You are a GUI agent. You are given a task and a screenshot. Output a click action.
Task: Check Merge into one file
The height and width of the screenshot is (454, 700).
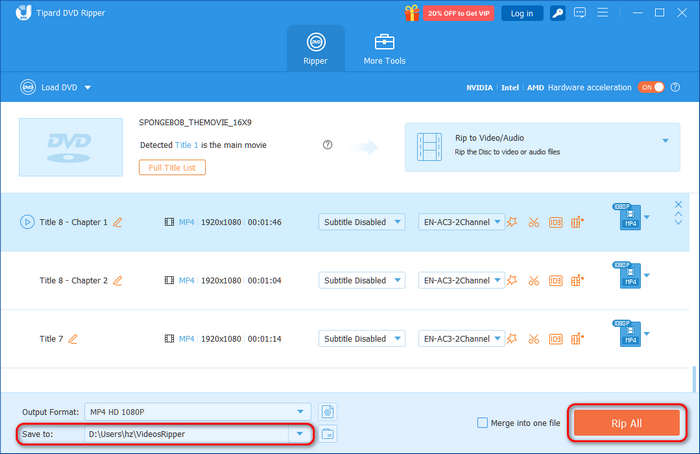[482, 423]
